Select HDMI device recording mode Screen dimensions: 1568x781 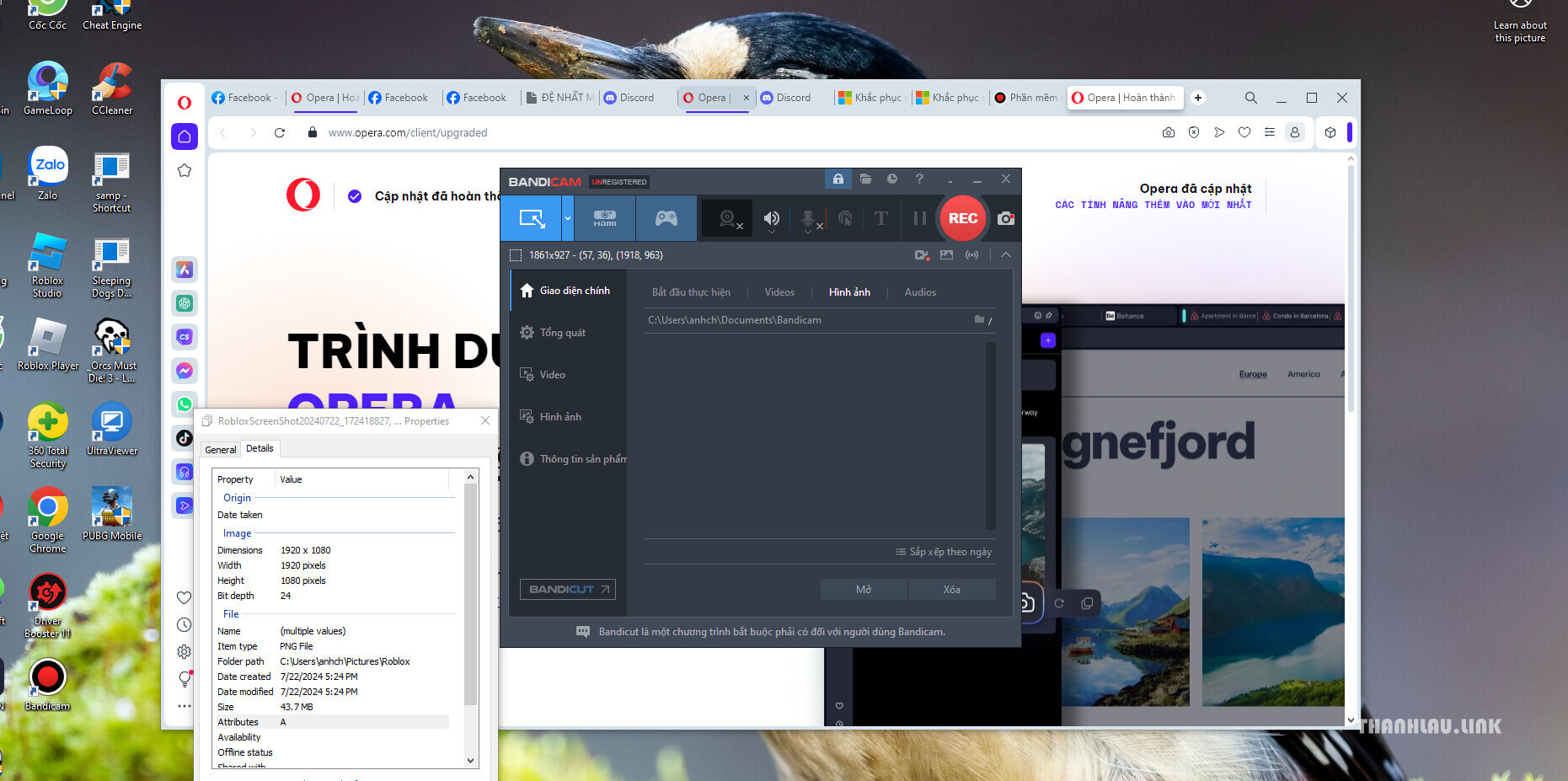coord(605,218)
